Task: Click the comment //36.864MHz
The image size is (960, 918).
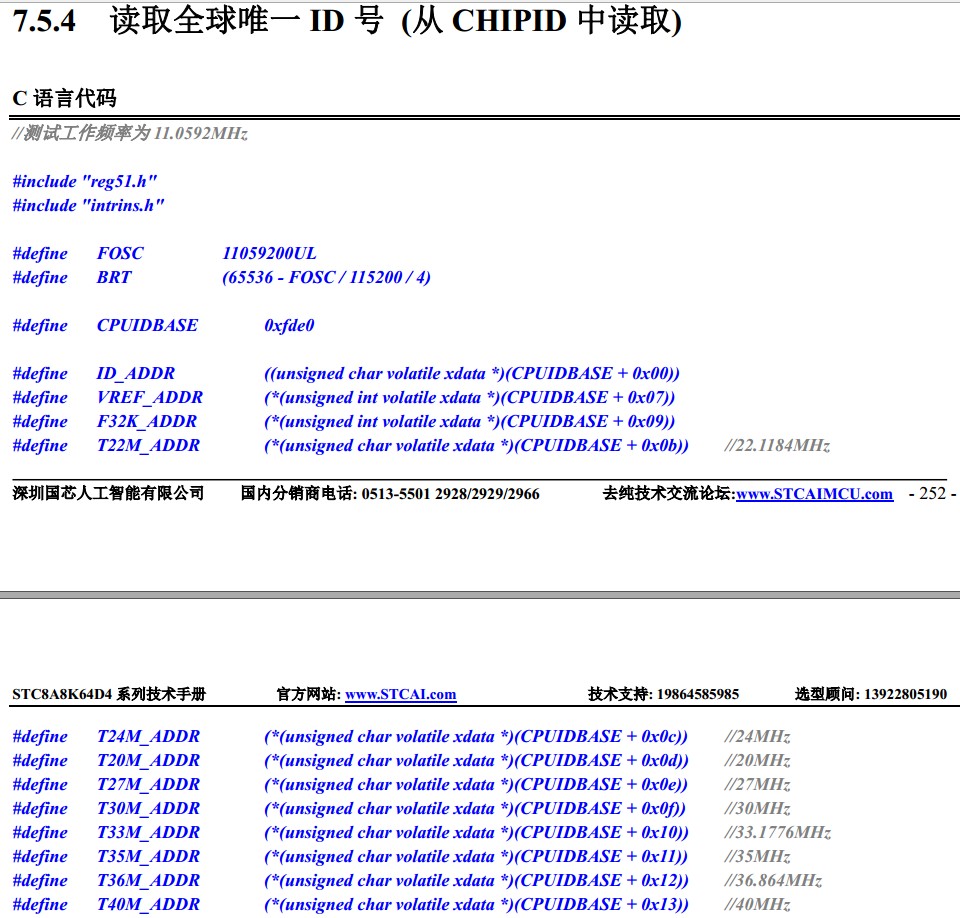Action: pyautogui.click(x=773, y=880)
